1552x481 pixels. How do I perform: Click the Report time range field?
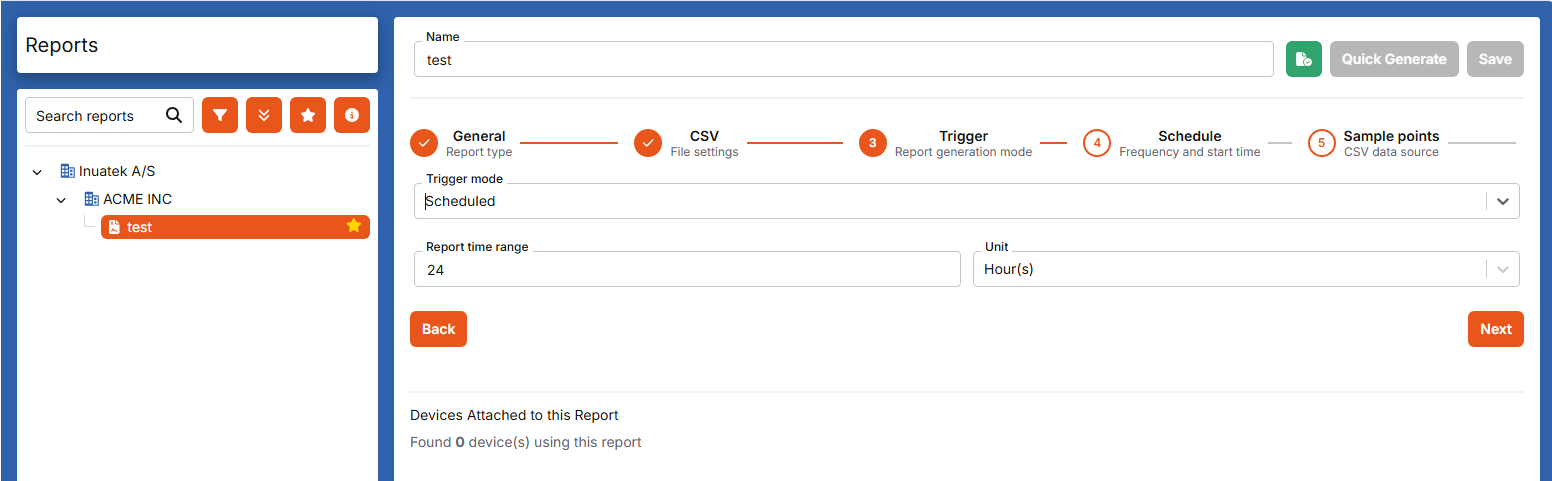coord(687,269)
